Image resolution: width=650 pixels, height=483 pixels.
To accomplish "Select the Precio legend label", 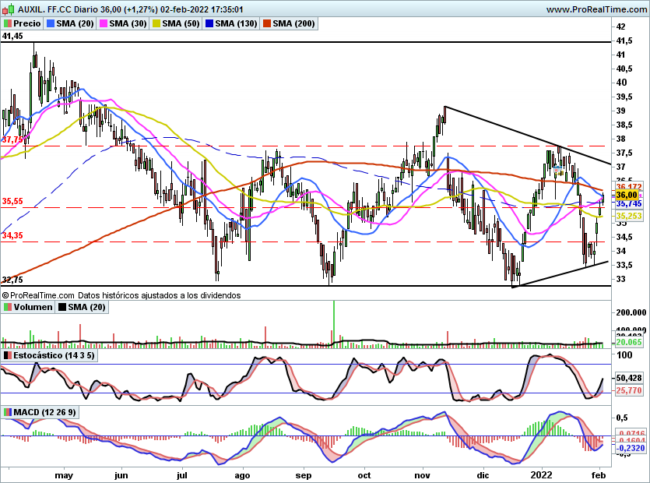I will (28, 21).
